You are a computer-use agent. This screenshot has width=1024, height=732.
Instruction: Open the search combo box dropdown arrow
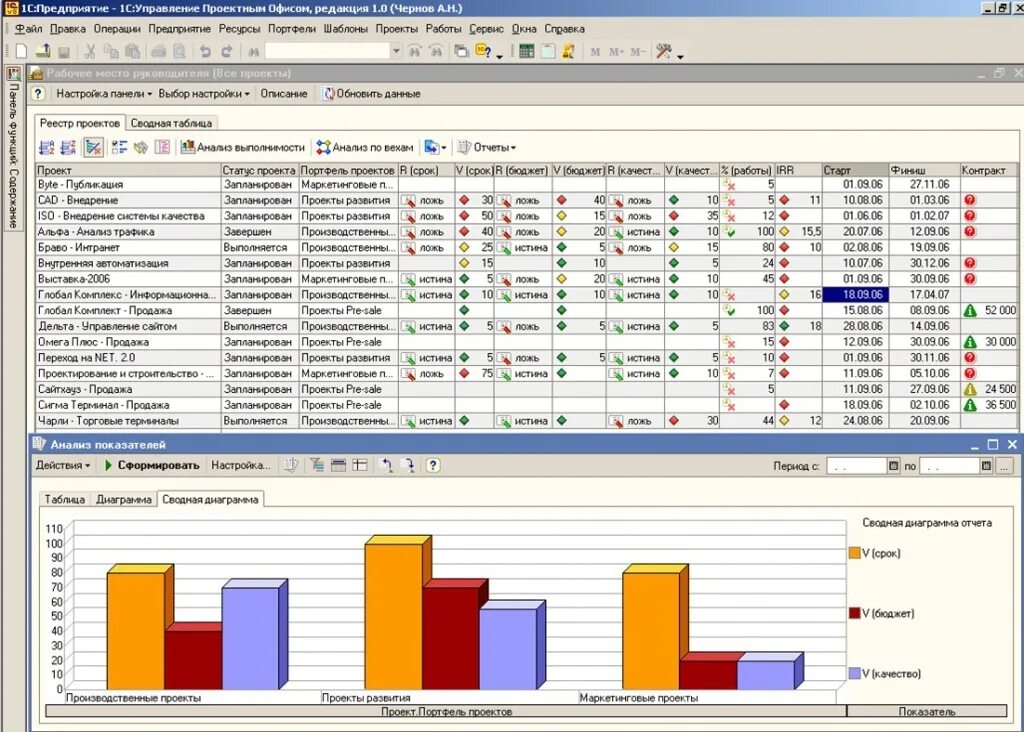click(x=396, y=51)
